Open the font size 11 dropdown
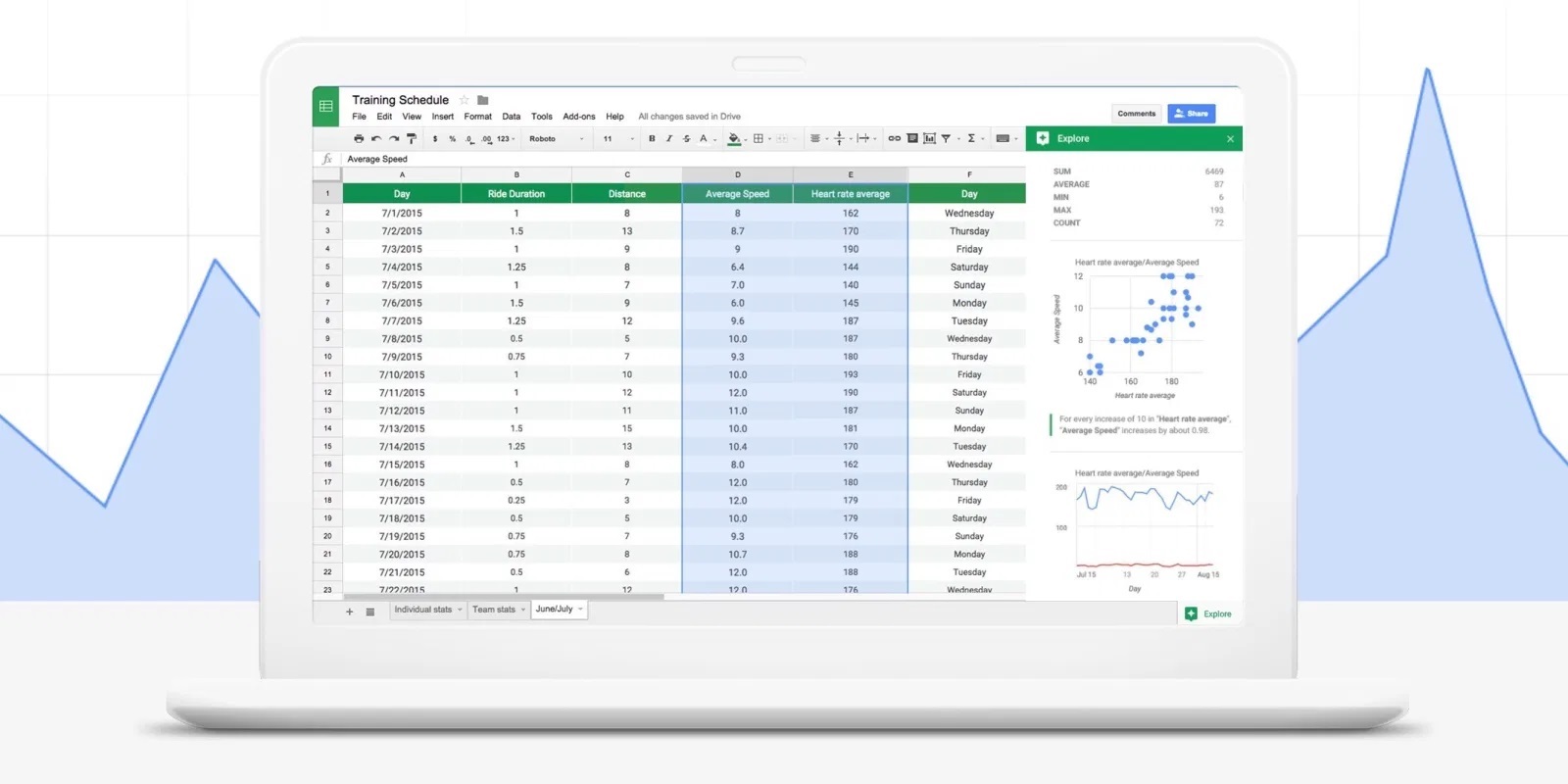Screen dimensions: 1568x784 (x=617, y=139)
